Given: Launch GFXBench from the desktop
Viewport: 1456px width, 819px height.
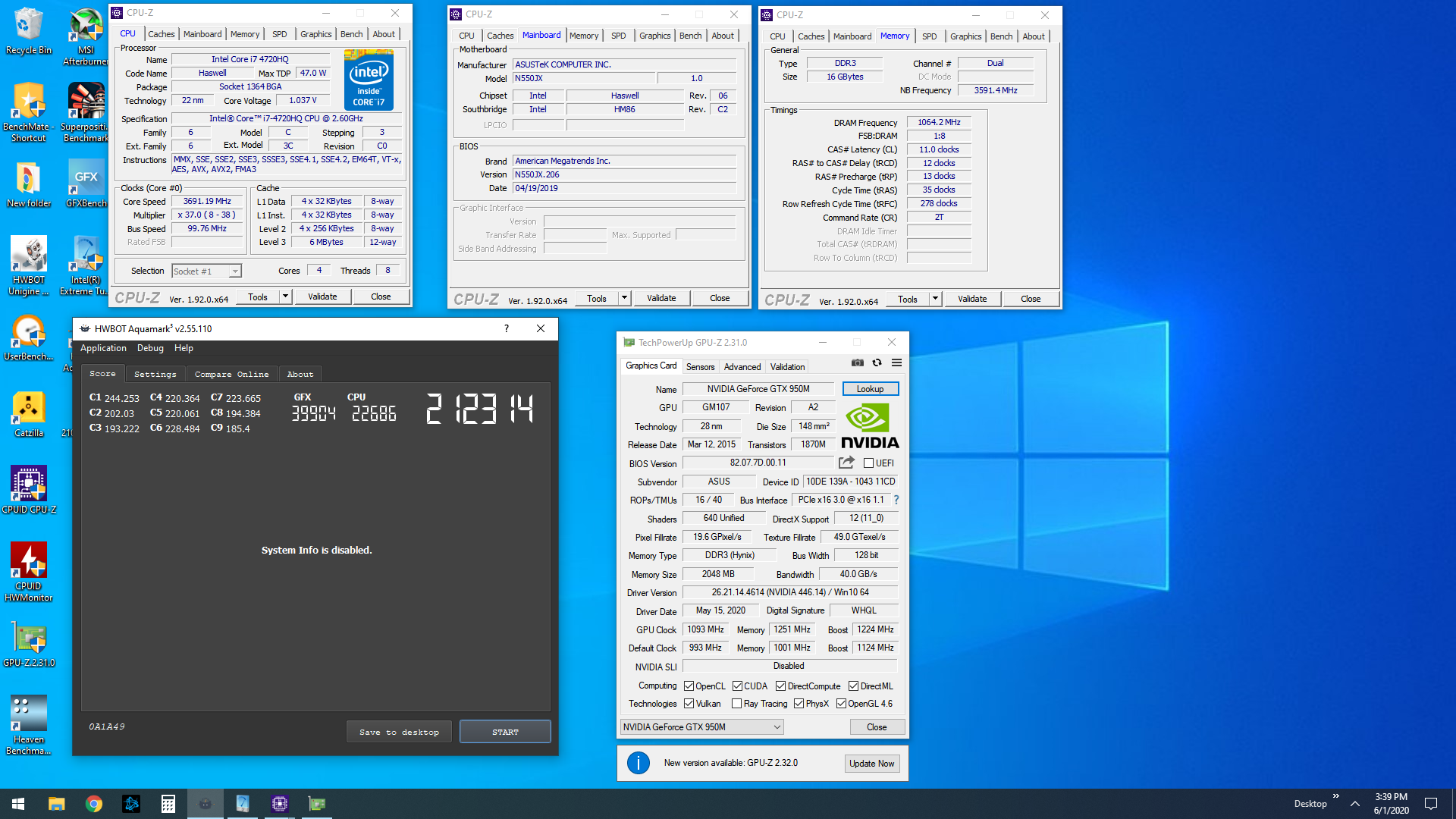Looking at the screenshot, I should [86, 184].
